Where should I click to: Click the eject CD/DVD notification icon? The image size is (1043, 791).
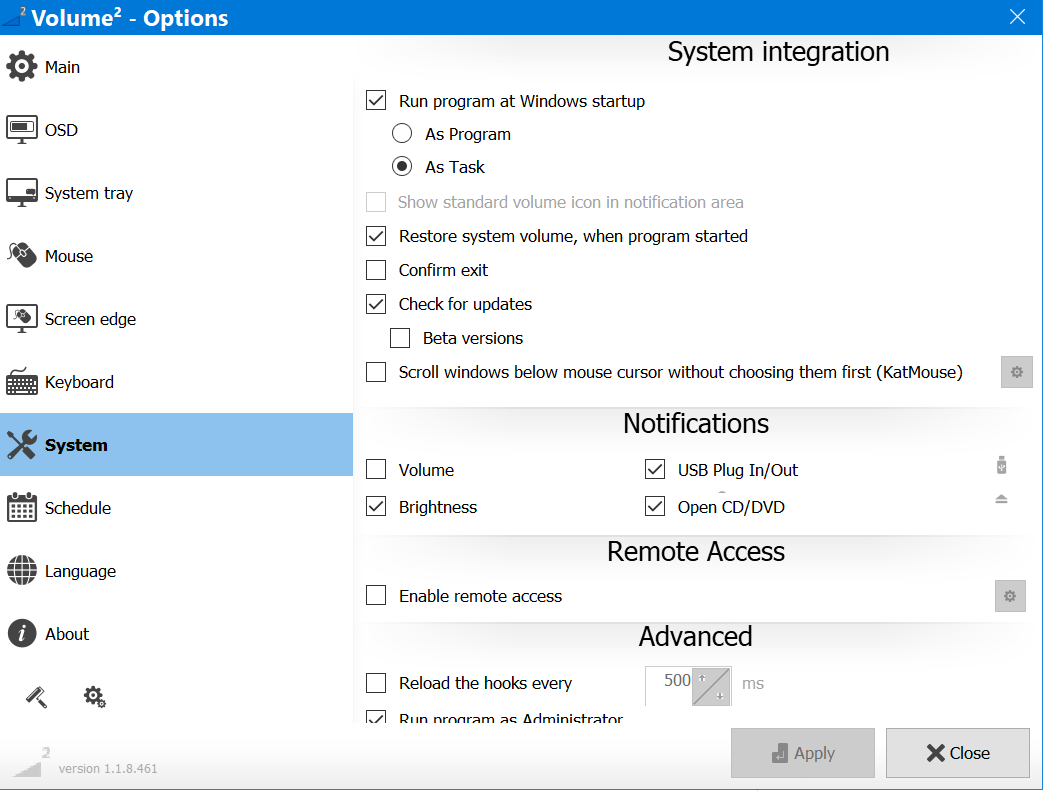[1001, 499]
